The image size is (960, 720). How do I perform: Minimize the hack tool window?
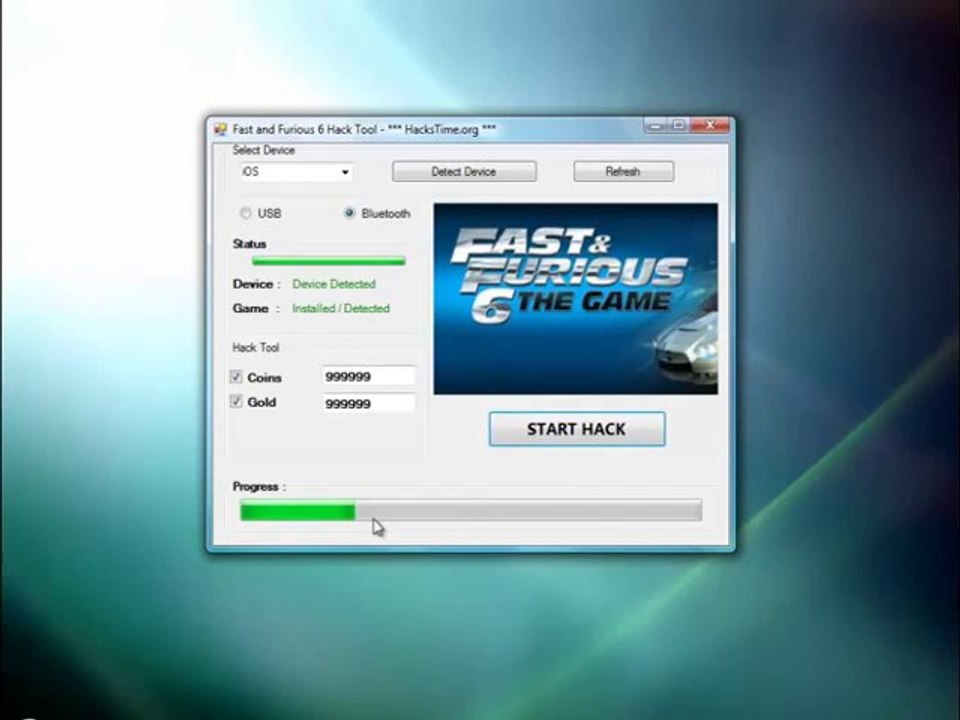(x=656, y=126)
